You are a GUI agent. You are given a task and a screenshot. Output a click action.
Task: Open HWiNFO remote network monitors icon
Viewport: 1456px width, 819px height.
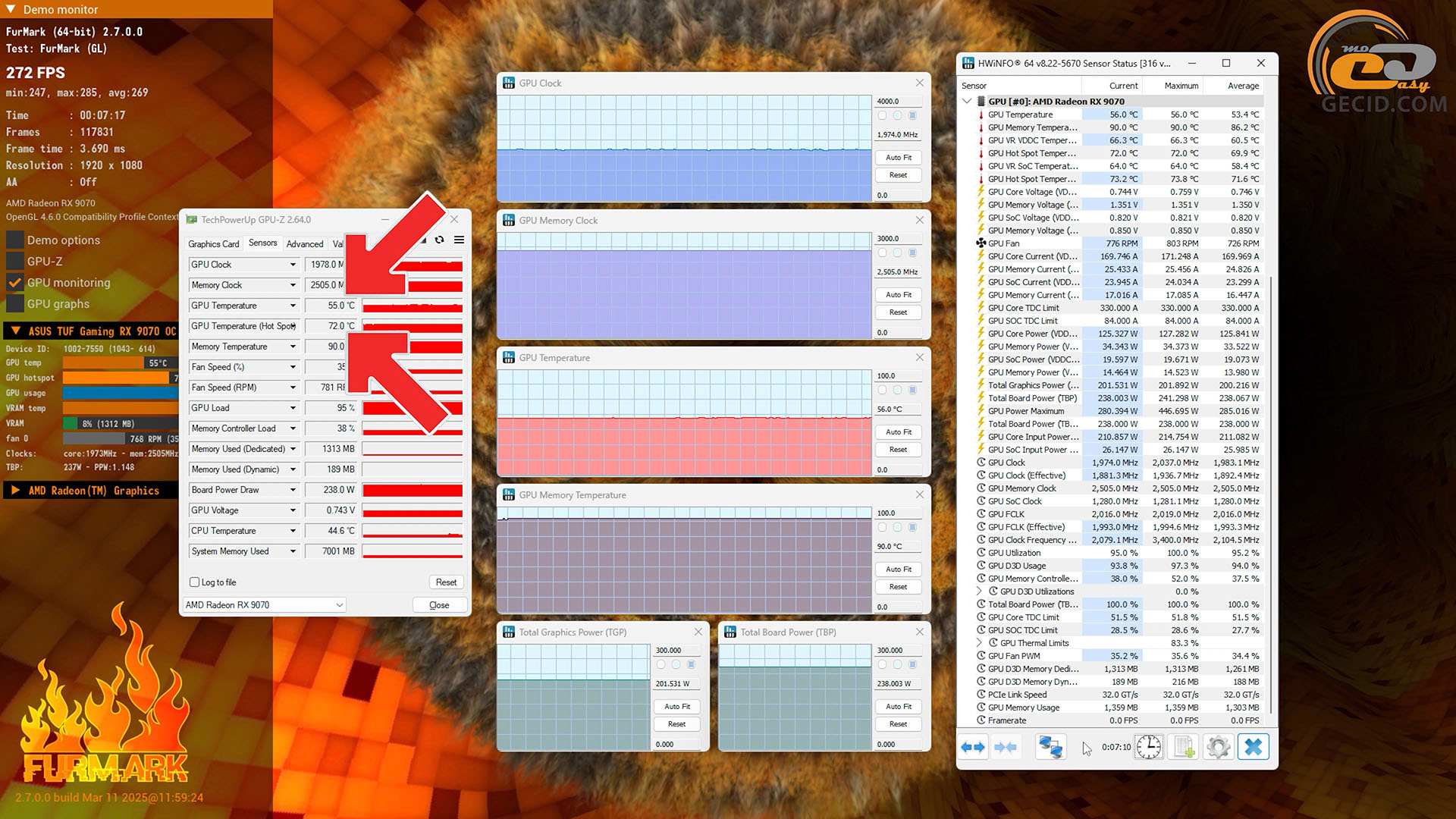coord(1050,747)
